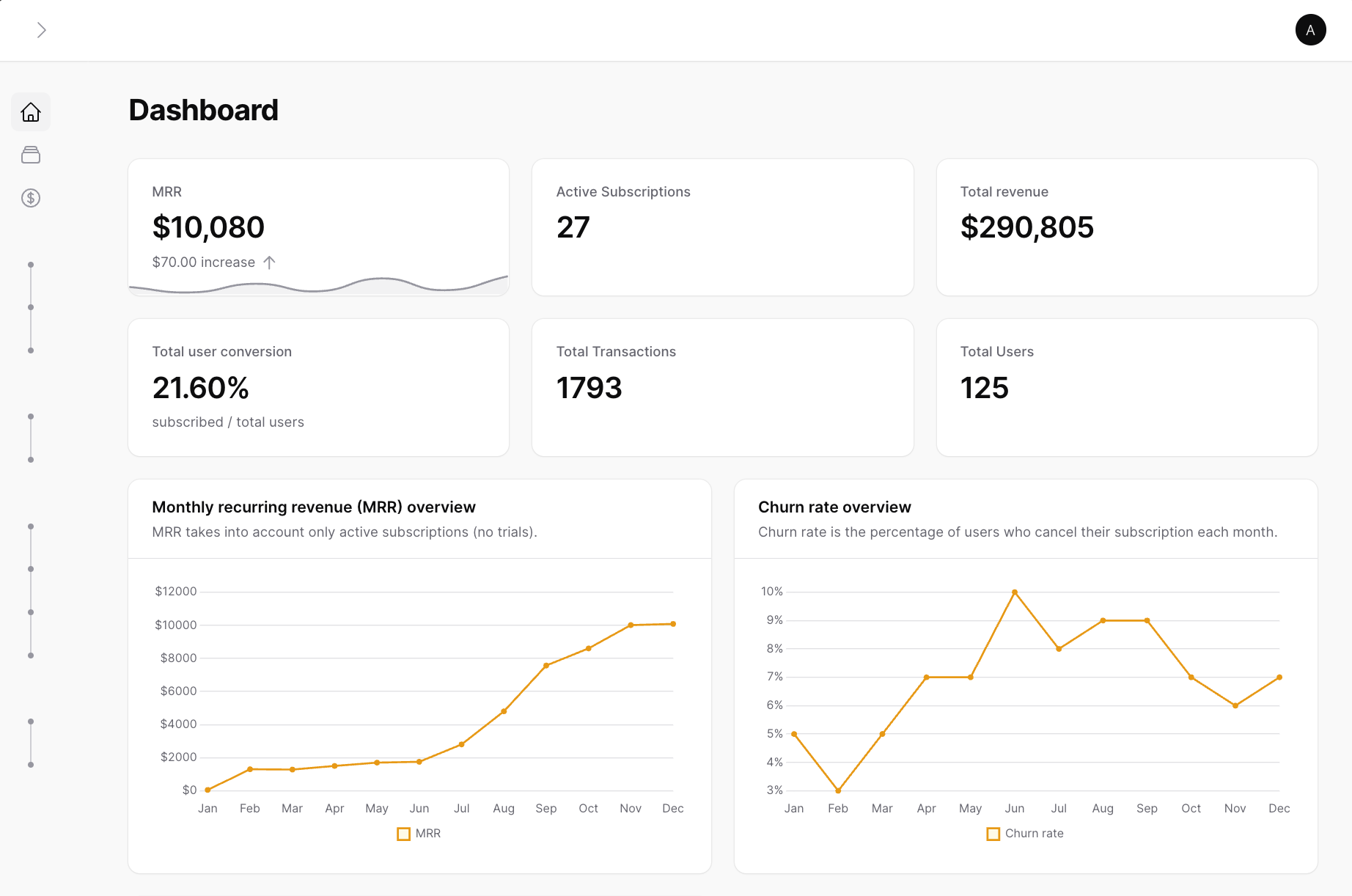The width and height of the screenshot is (1352, 896).
Task: Click the increase arrow in the MRR card
Action: (269, 262)
